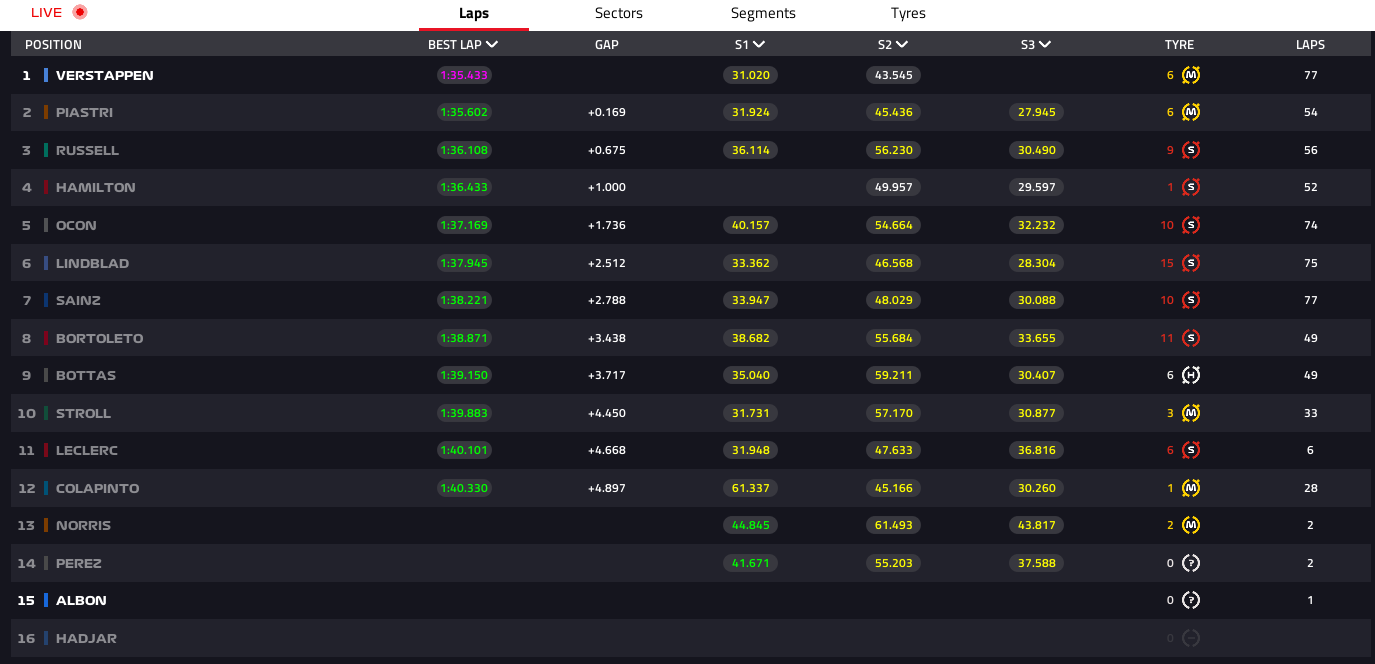Click Sainz's soft tyre icon

1190,300
